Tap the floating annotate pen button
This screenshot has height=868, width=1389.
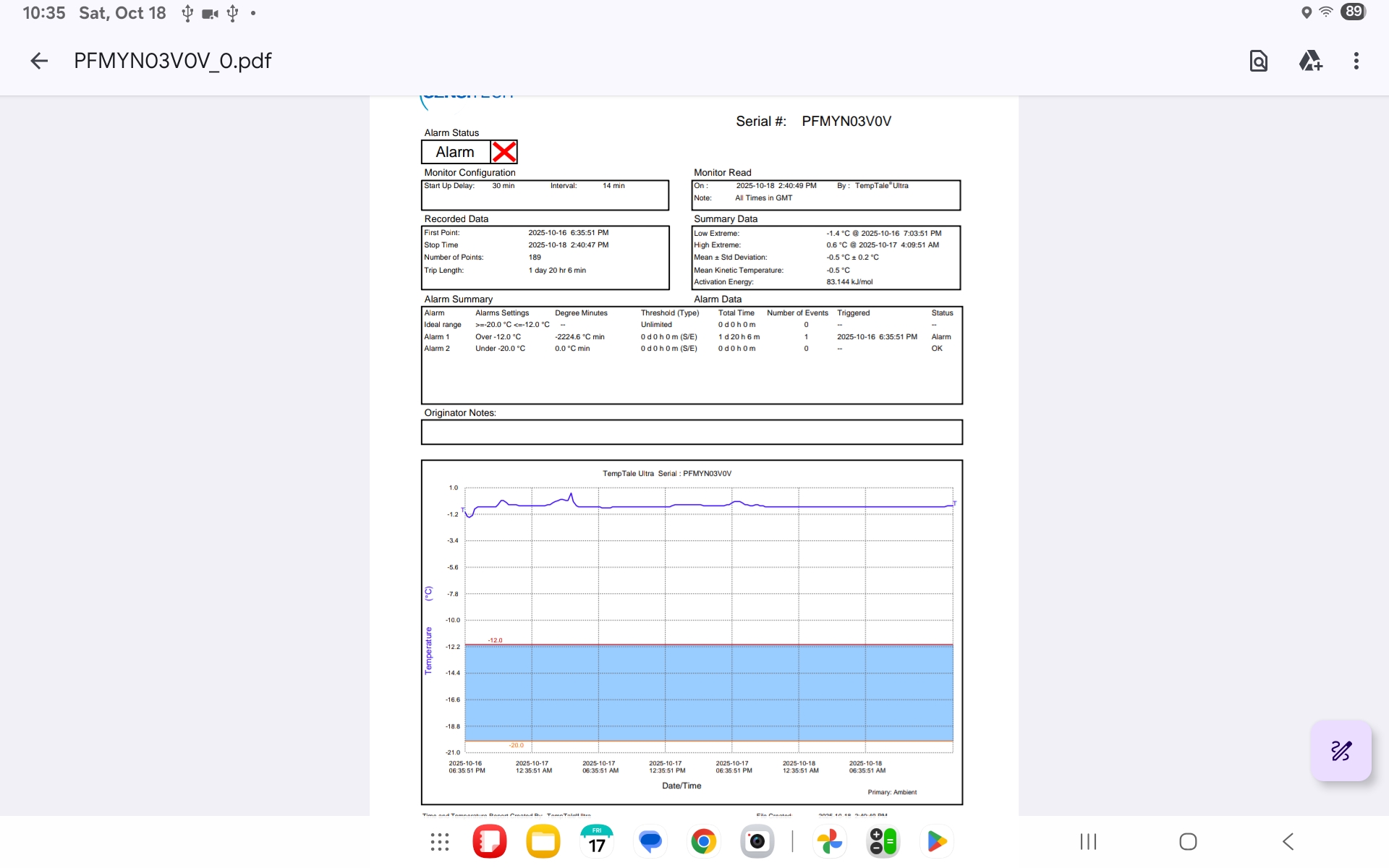(x=1341, y=750)
